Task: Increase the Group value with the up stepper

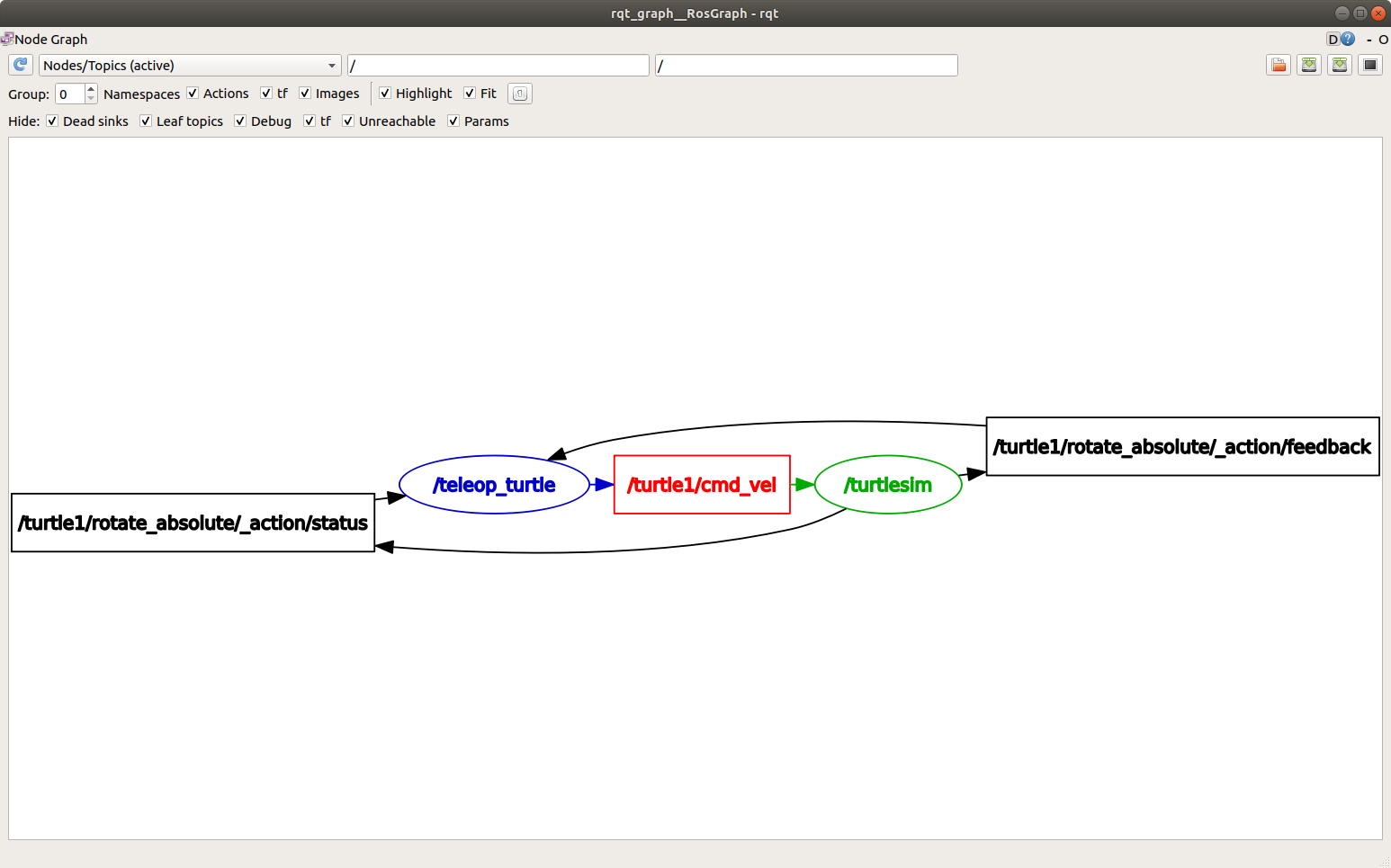Action: pyautogui.click(x=90, y=88)
